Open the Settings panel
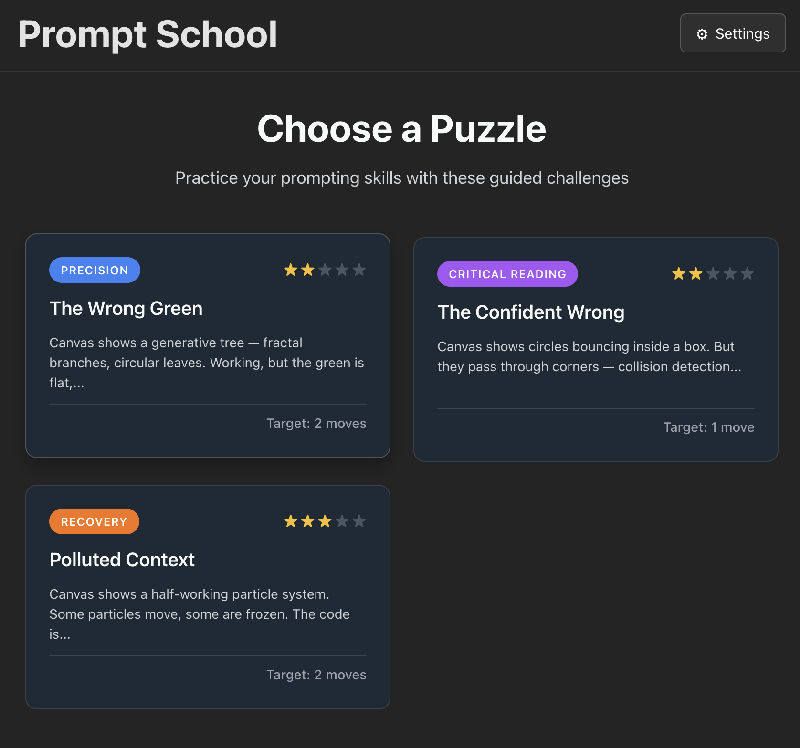This screenshot has width=800, height=748. (732, 32)
